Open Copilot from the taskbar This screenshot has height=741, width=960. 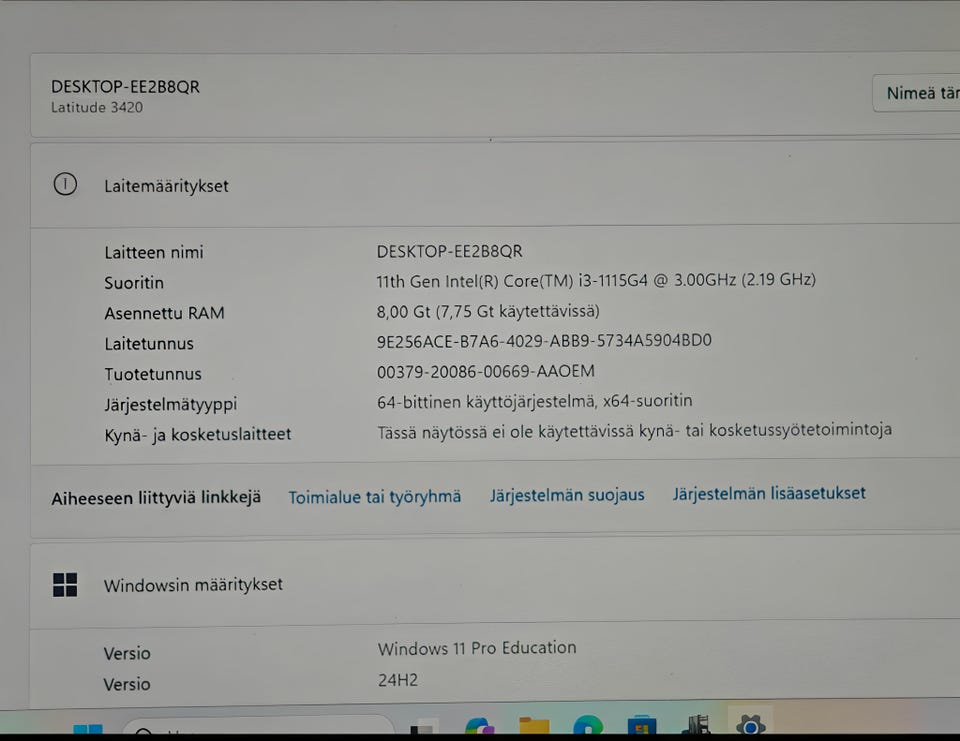tap(479, 725)
